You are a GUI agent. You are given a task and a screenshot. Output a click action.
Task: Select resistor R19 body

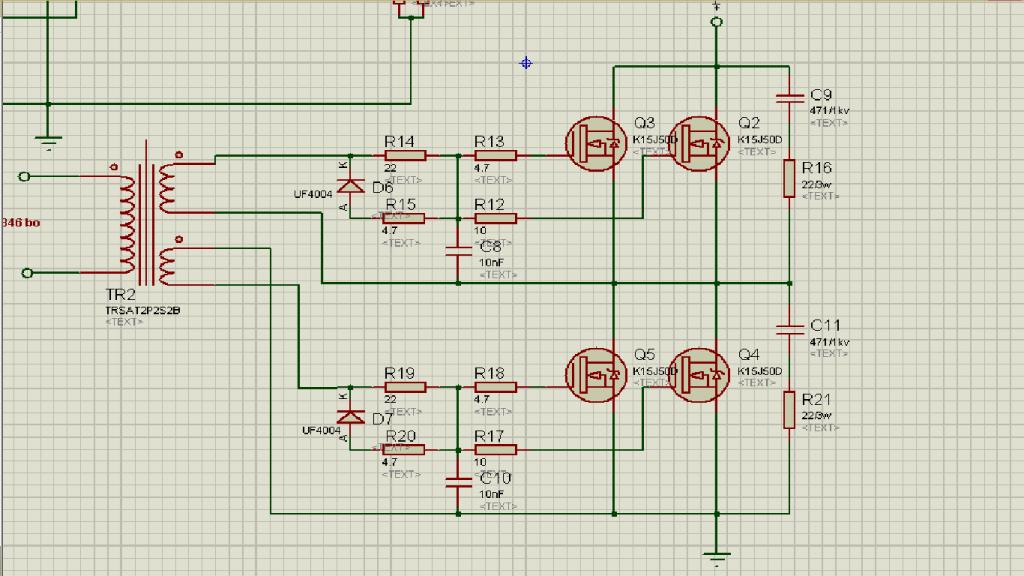(406, 387)
